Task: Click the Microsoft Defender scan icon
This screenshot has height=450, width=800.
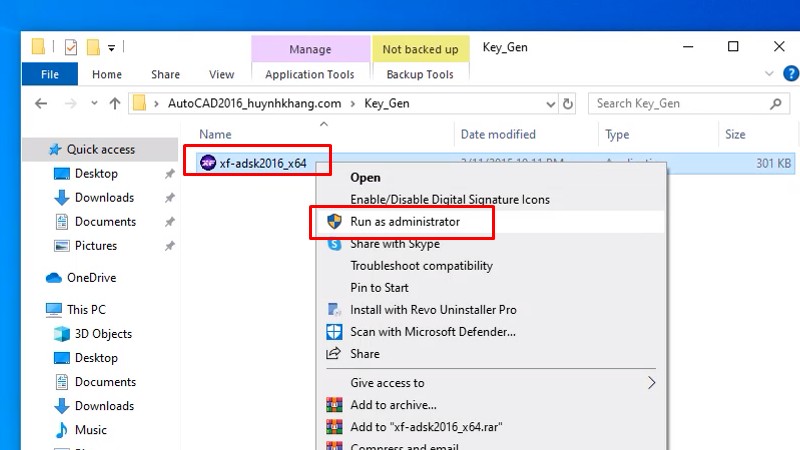Action: pos(334,332)
